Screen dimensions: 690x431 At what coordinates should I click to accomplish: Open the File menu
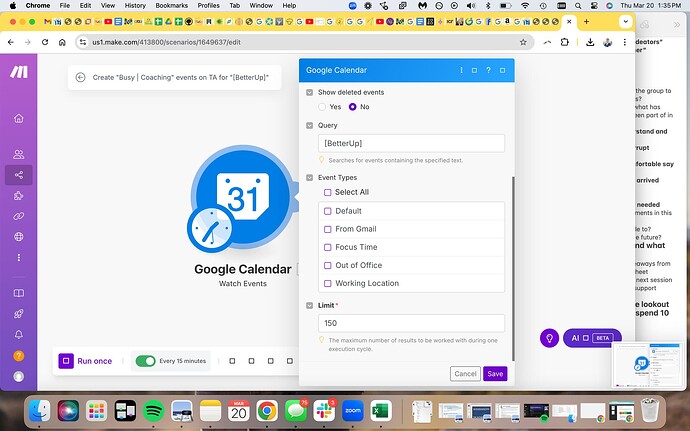[65, 6]
